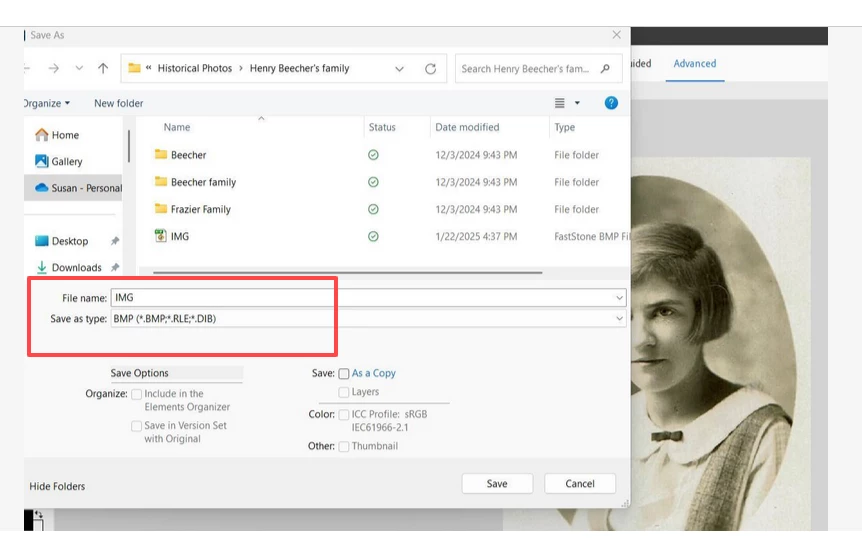Viewport: 862px width, 551px height.
Task: Toggle Include in the Elements Organizer
Action: (136, 394)
